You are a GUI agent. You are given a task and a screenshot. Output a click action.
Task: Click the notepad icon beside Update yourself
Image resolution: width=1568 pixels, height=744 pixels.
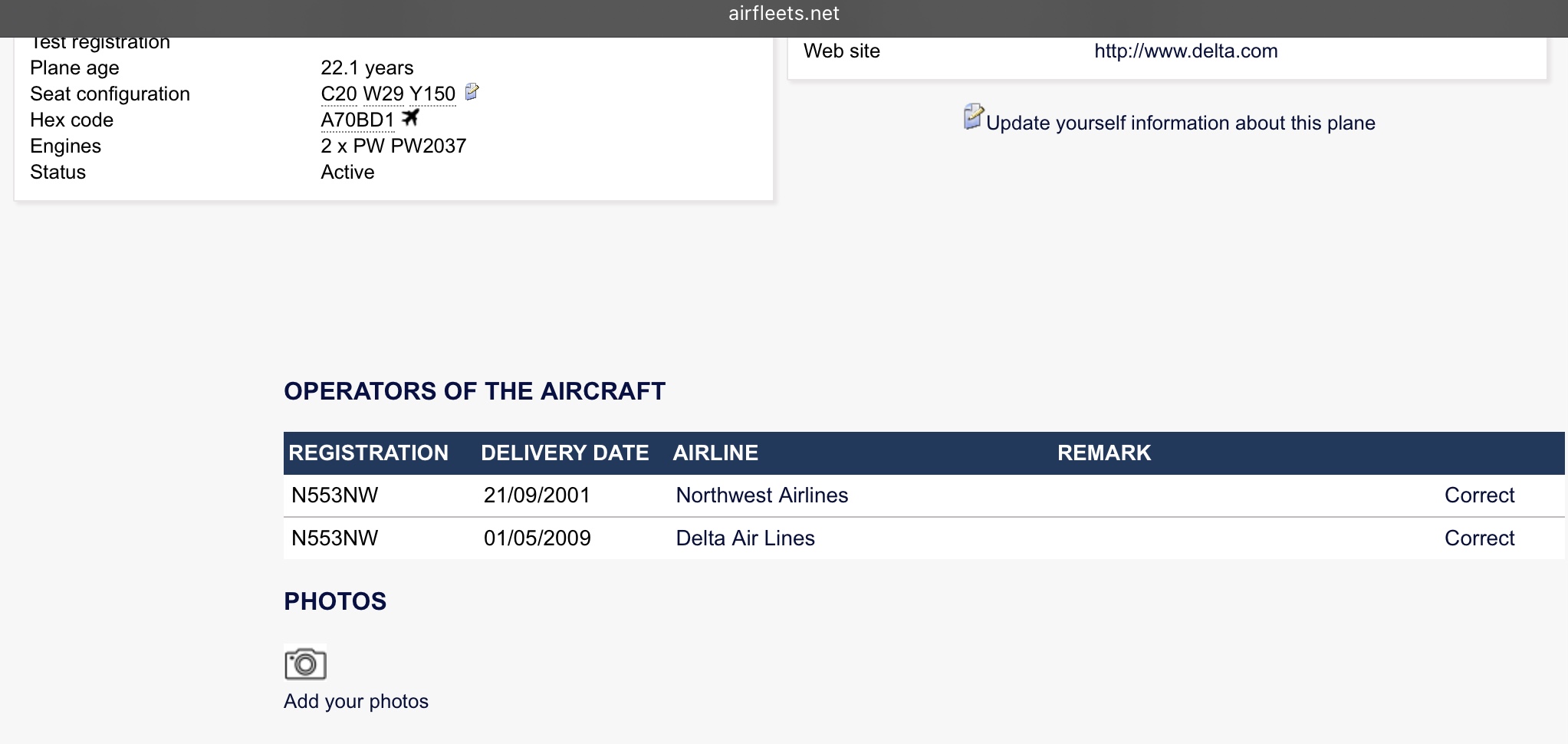pos(973,117)
